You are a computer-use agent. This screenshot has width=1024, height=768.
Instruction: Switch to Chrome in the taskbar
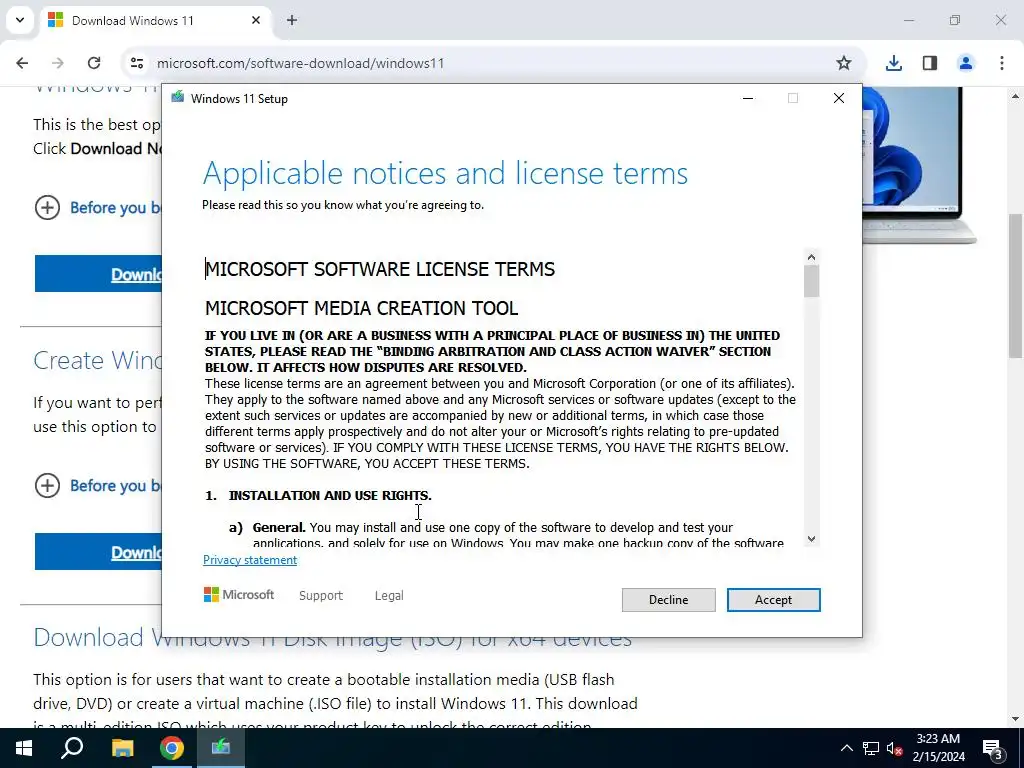pos(172,748)
